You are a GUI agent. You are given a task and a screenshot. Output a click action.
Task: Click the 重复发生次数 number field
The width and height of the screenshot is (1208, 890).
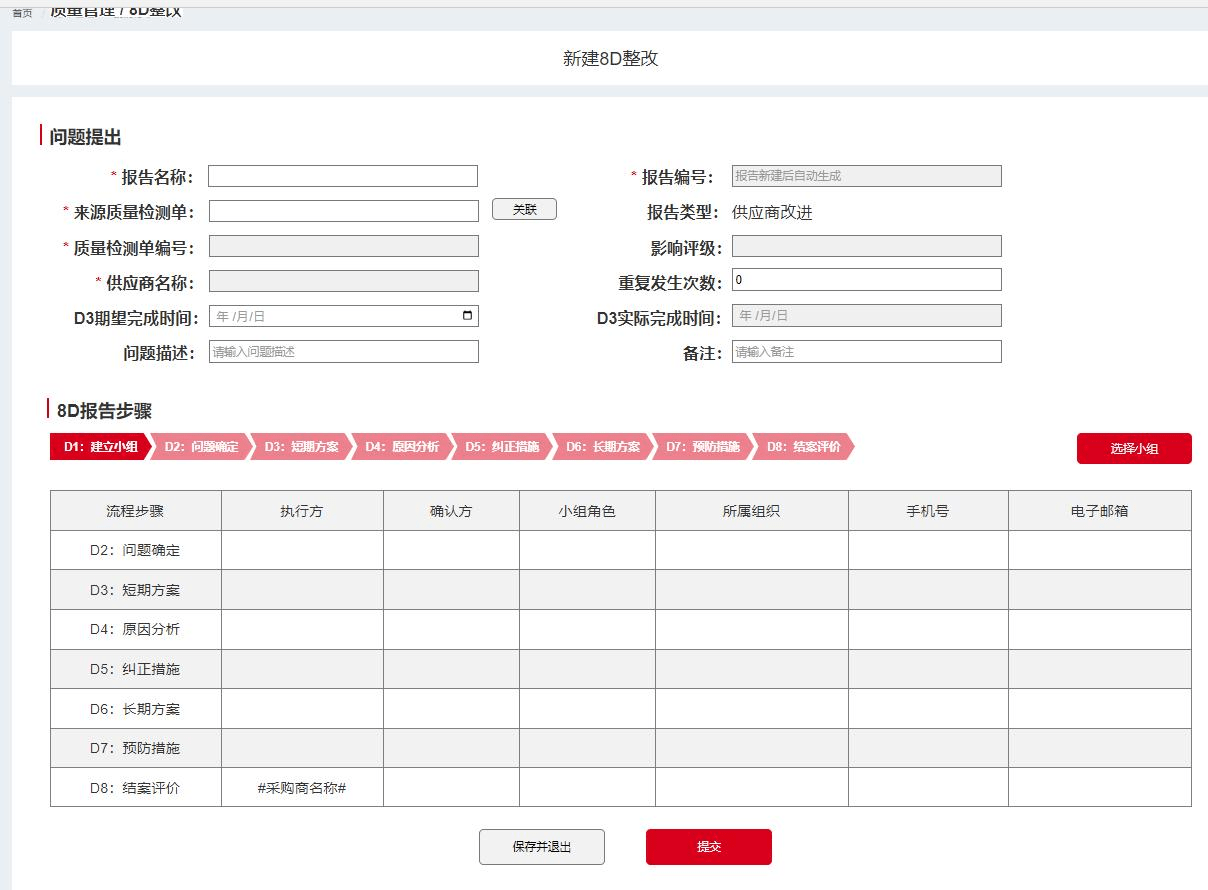pos(866,280)
